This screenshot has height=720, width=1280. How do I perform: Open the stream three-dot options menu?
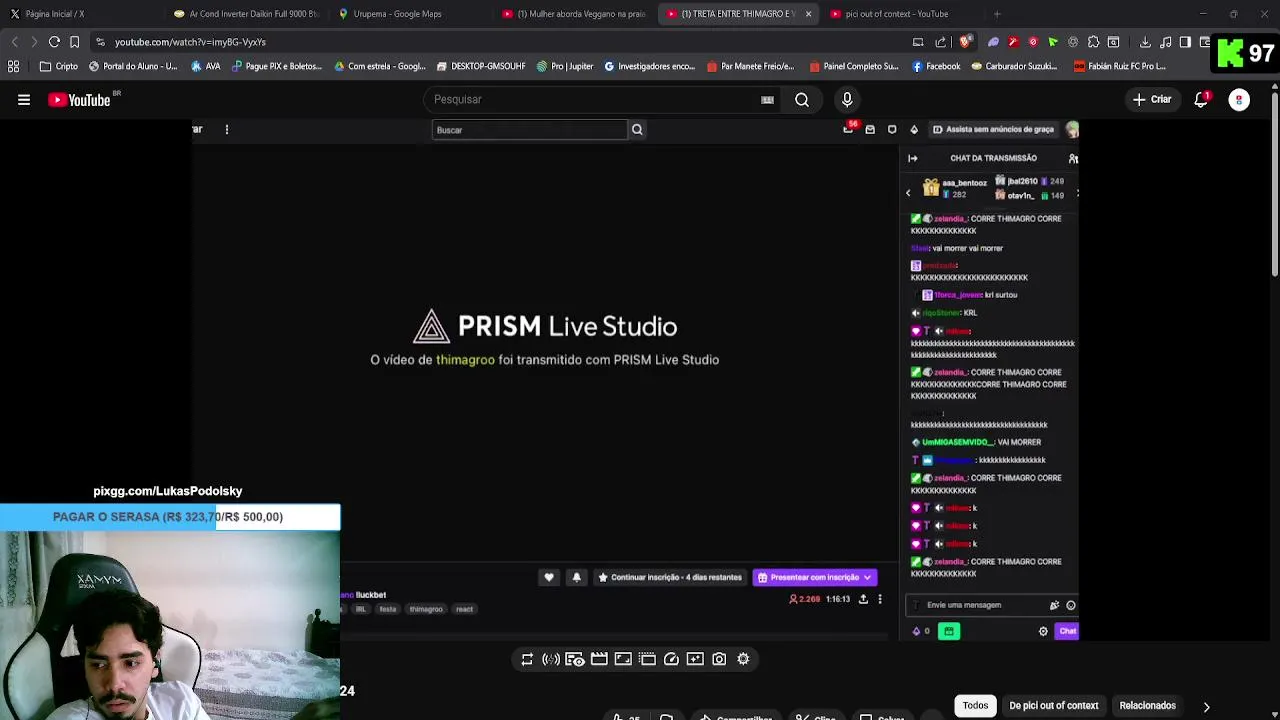tap(880, 599)
